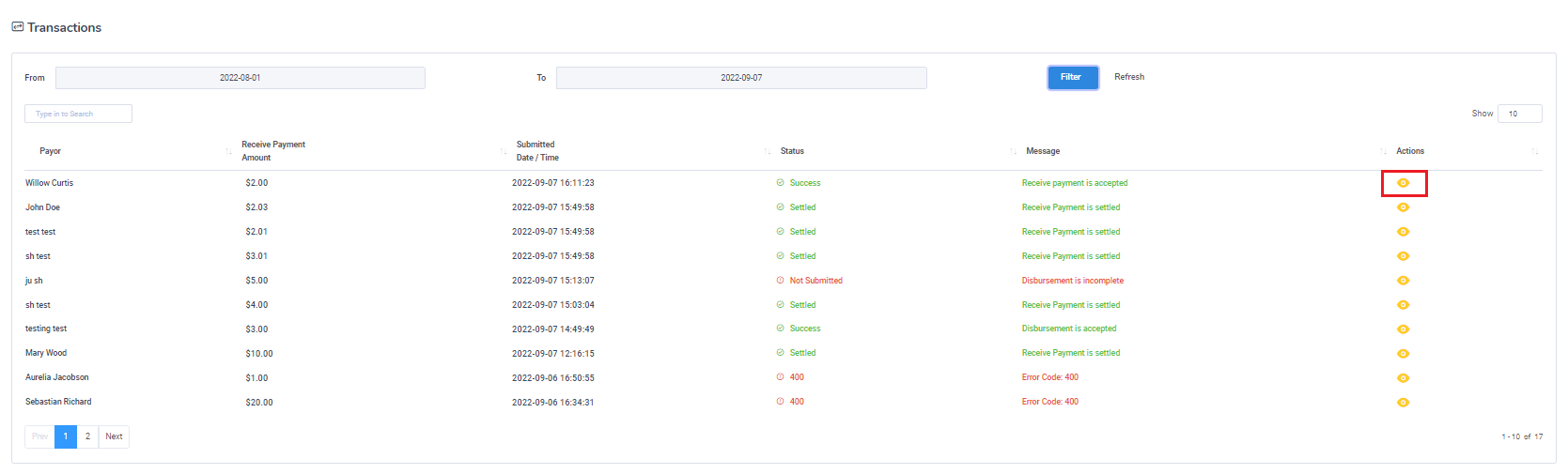View Aurelia Jacobson transaction details
1568x474 pixels.
[1403, 378]
